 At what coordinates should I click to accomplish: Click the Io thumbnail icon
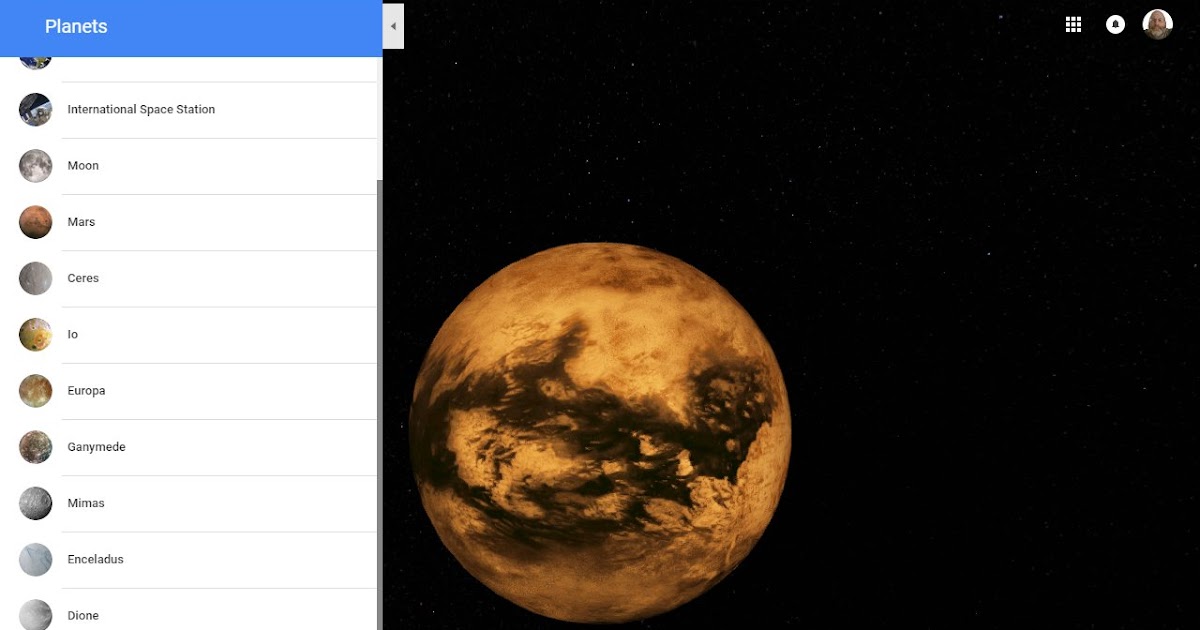tap(35, 334)
